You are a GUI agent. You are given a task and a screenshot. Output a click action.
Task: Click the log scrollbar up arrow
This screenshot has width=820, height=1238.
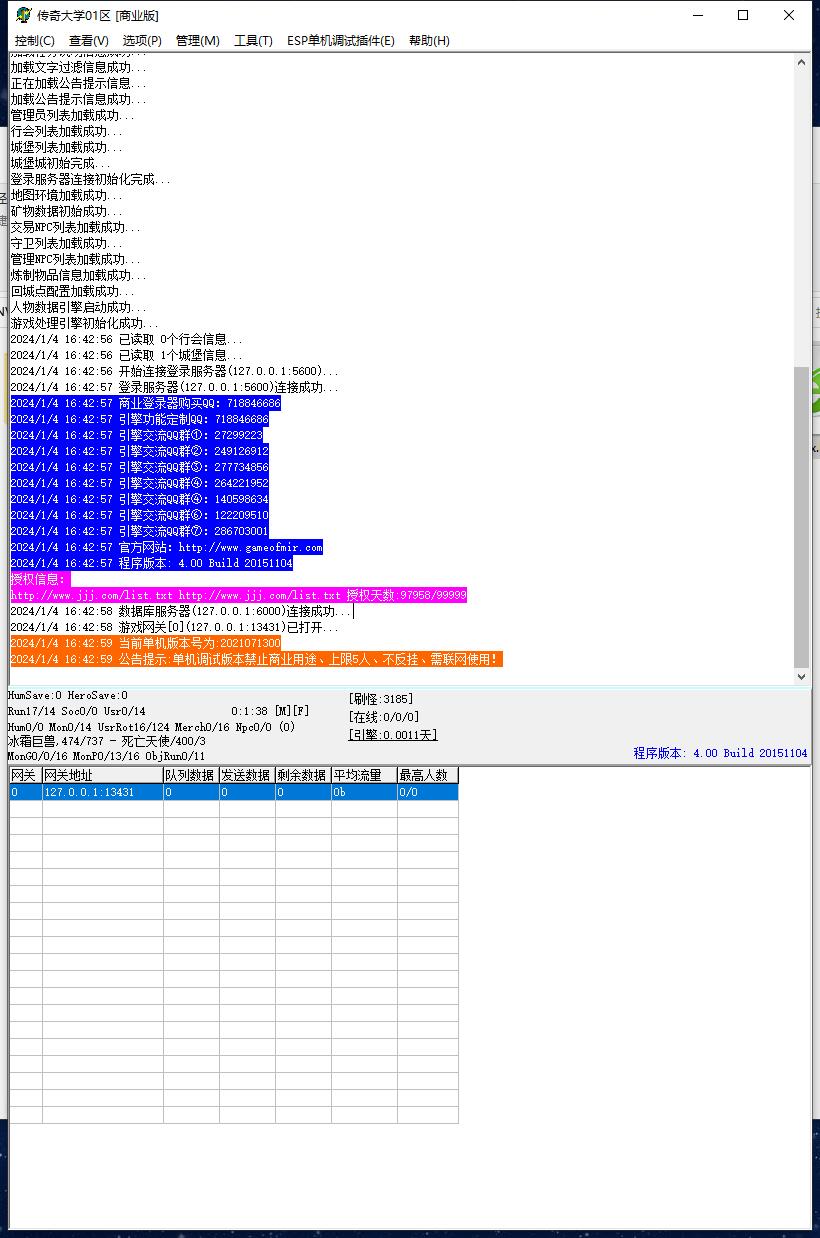(x=801, y=62)
